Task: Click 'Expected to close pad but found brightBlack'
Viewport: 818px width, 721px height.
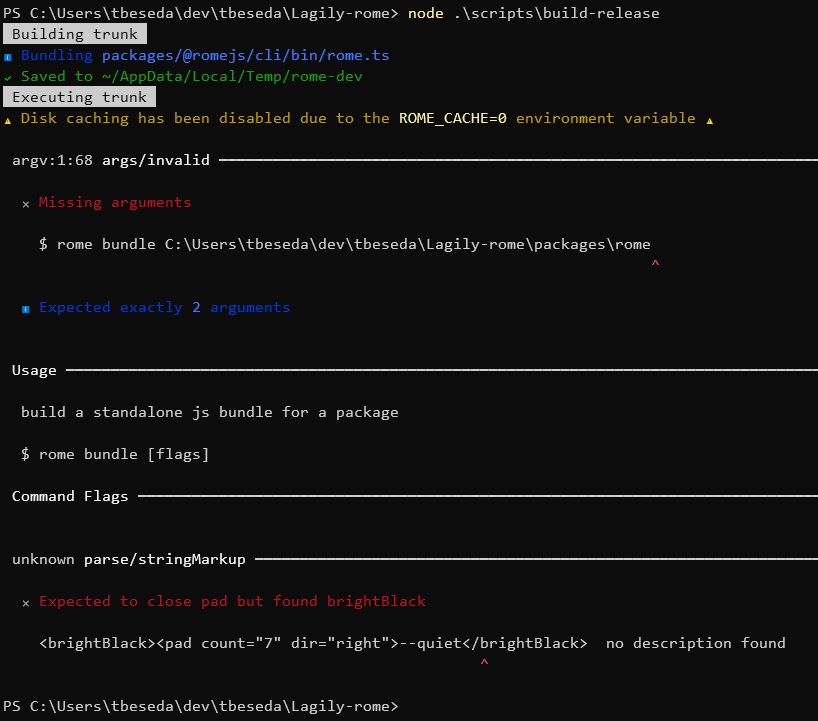Action: [x=232, y=602]
